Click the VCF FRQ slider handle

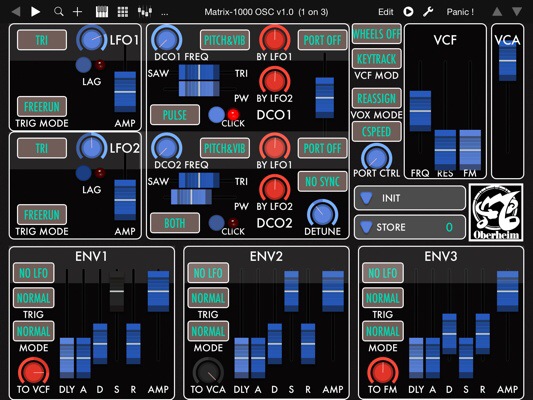click(x=420, y=111)
